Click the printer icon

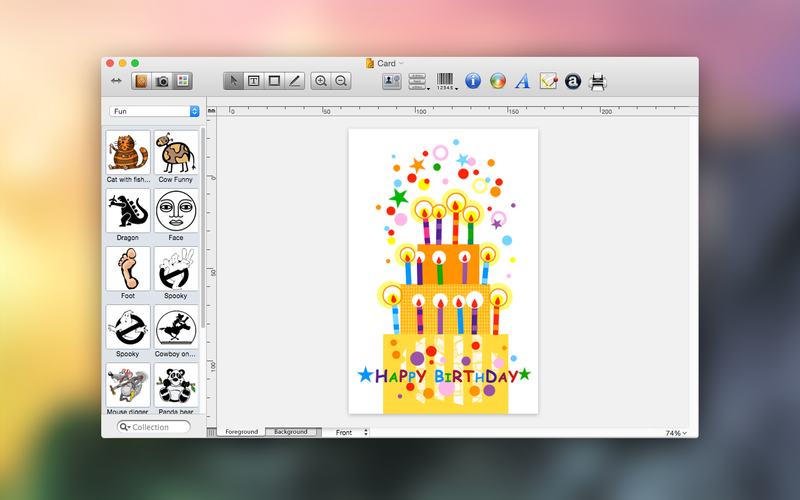tap(598, 81)
